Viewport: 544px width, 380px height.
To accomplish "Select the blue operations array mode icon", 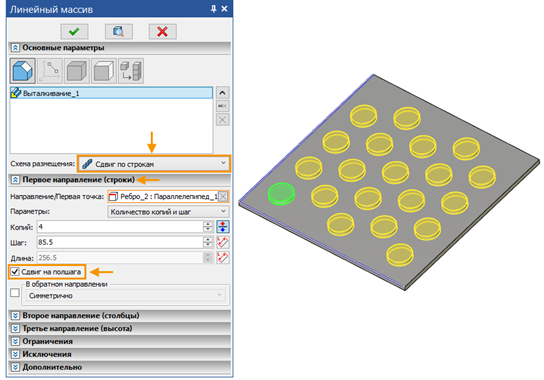I will click(23, 71).
